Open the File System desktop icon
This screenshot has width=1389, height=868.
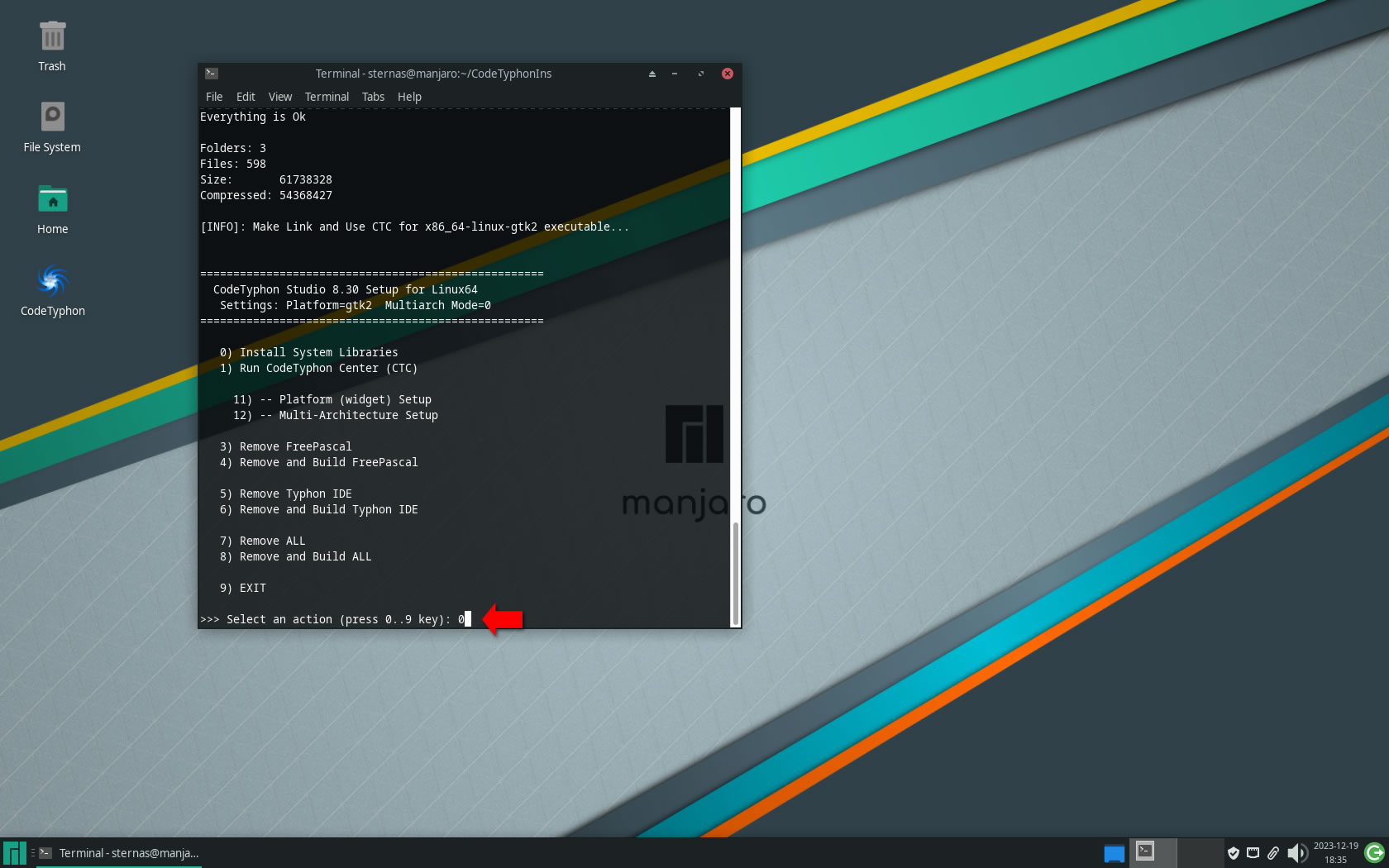[52, 127]
